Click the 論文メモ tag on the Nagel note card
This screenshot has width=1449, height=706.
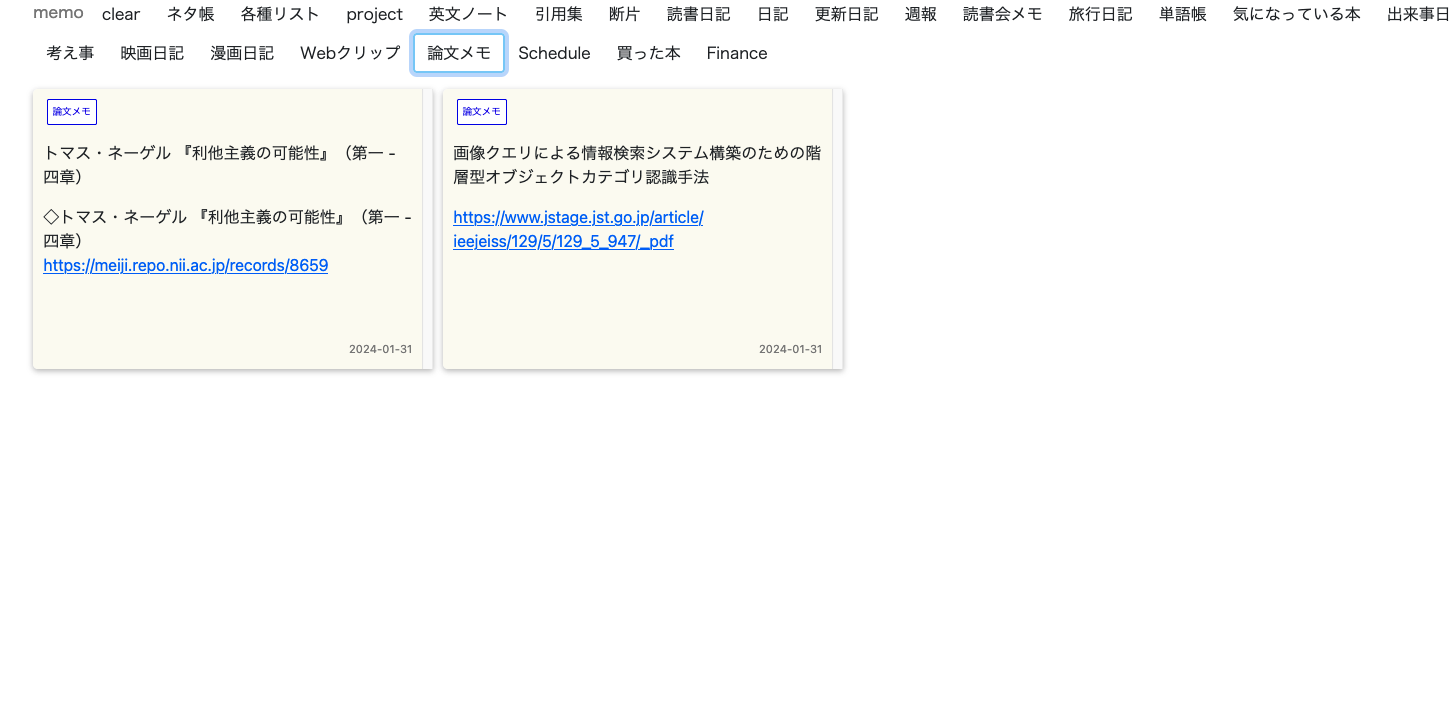(71, 111)
